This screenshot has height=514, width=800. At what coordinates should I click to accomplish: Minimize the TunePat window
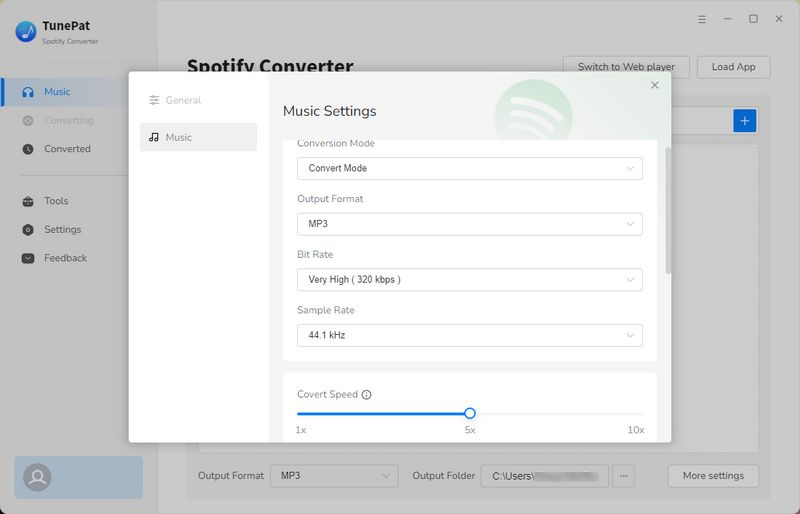[728, 19]
